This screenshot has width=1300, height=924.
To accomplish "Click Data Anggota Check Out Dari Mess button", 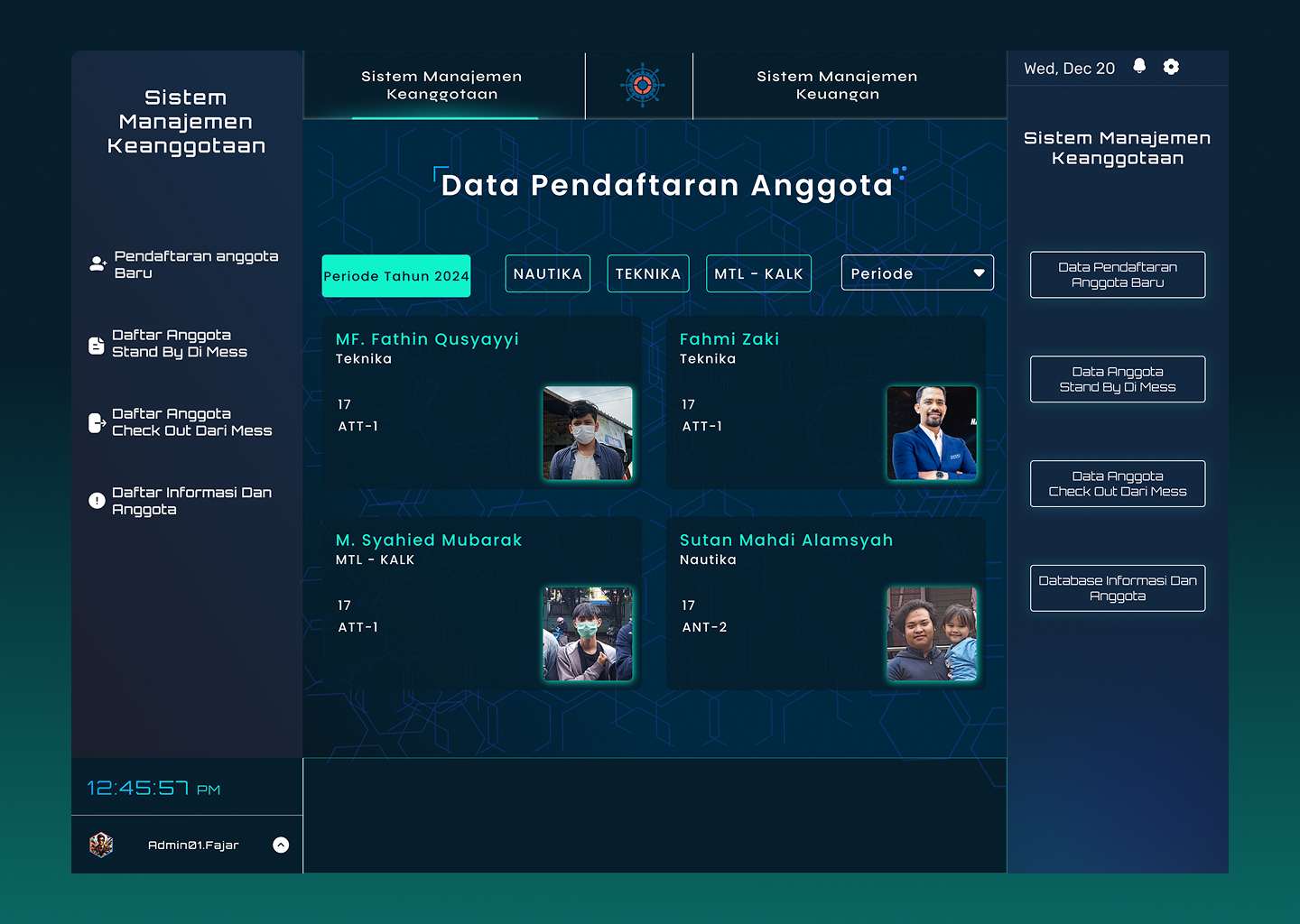I will click(x=1118, y=484).
